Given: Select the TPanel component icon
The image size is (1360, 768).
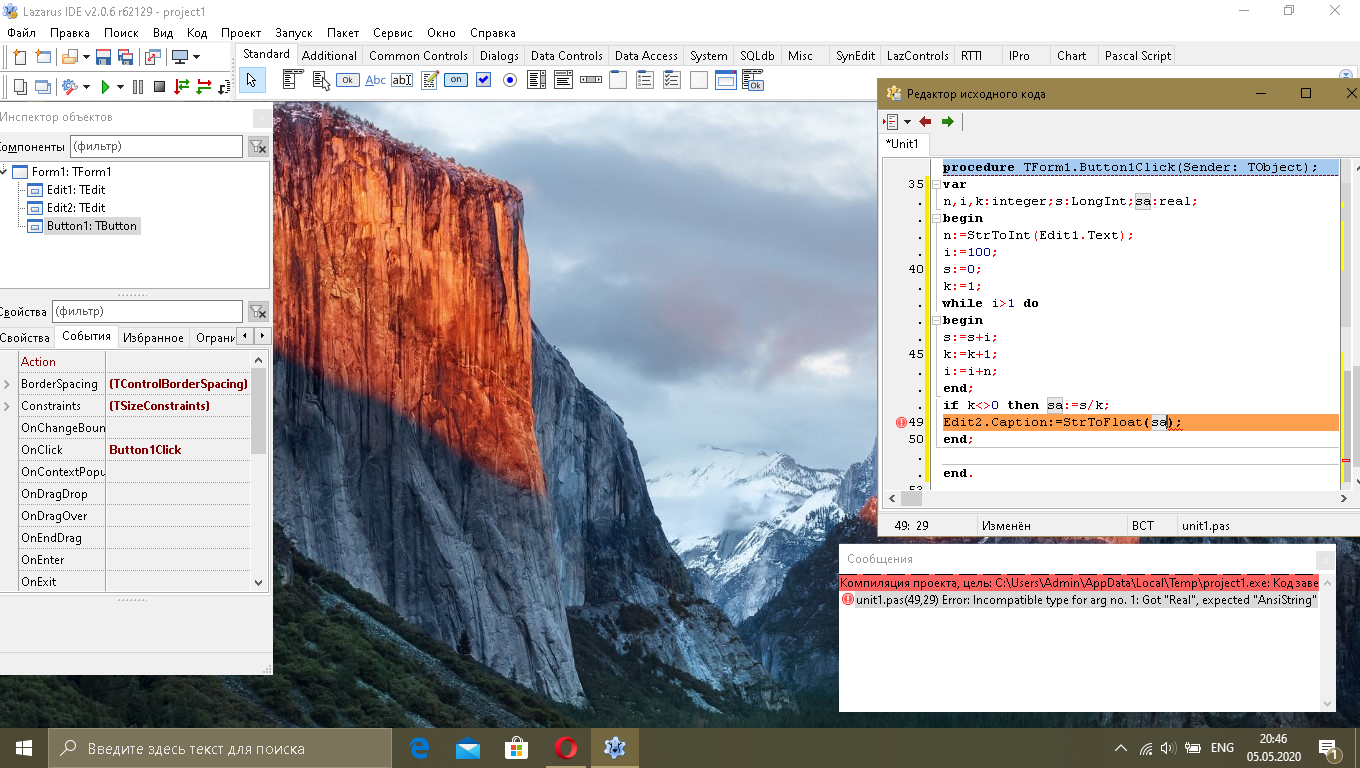Looking at the screenshot, I should 698,80.
